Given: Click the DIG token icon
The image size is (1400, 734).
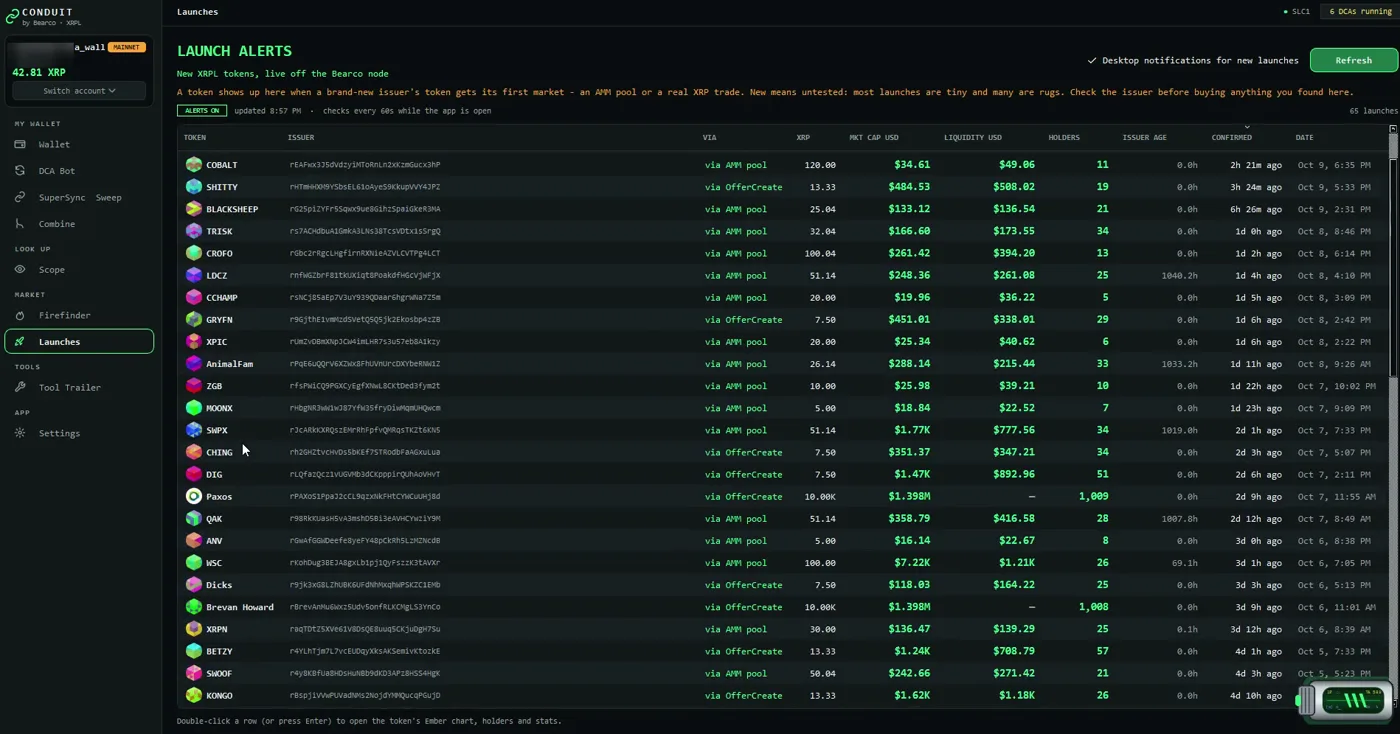Looking at the screenshot, I should point(194,475).
